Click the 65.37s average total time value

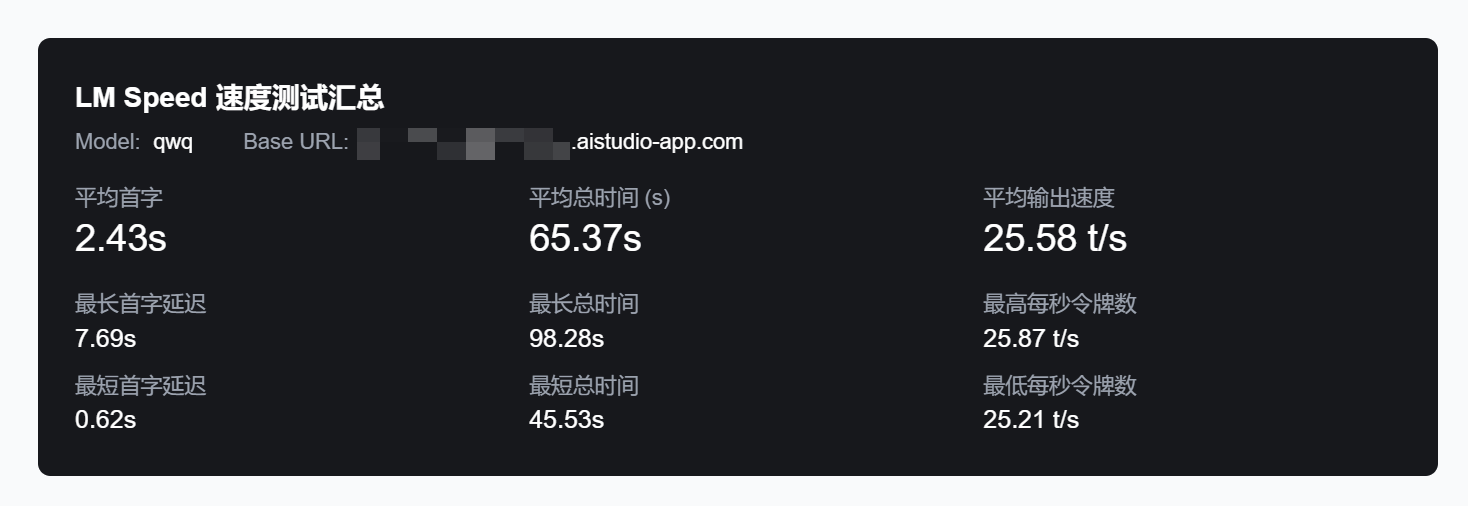point(585,238)
